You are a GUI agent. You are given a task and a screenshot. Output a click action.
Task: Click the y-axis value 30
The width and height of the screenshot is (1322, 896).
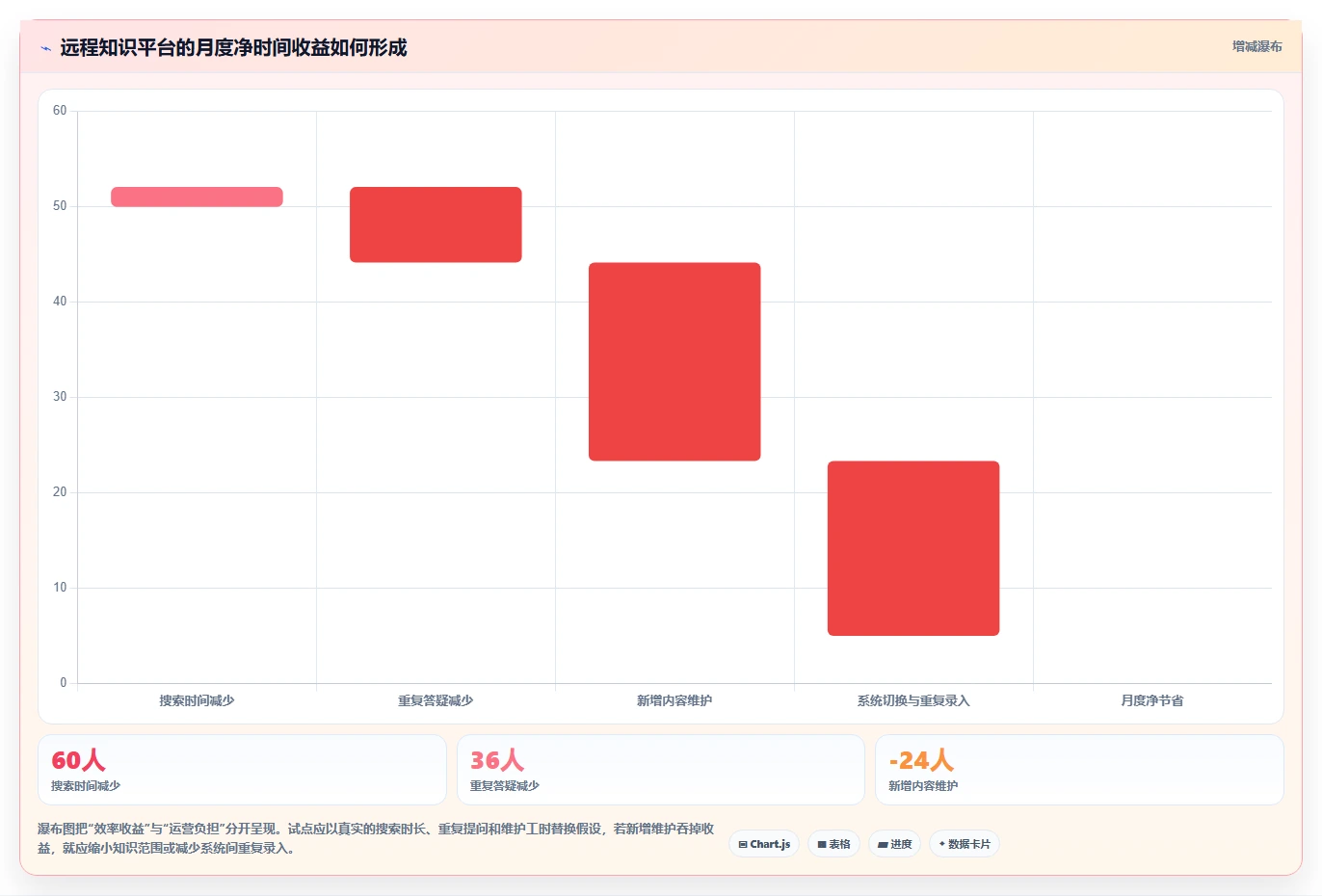tap(60, 397)
